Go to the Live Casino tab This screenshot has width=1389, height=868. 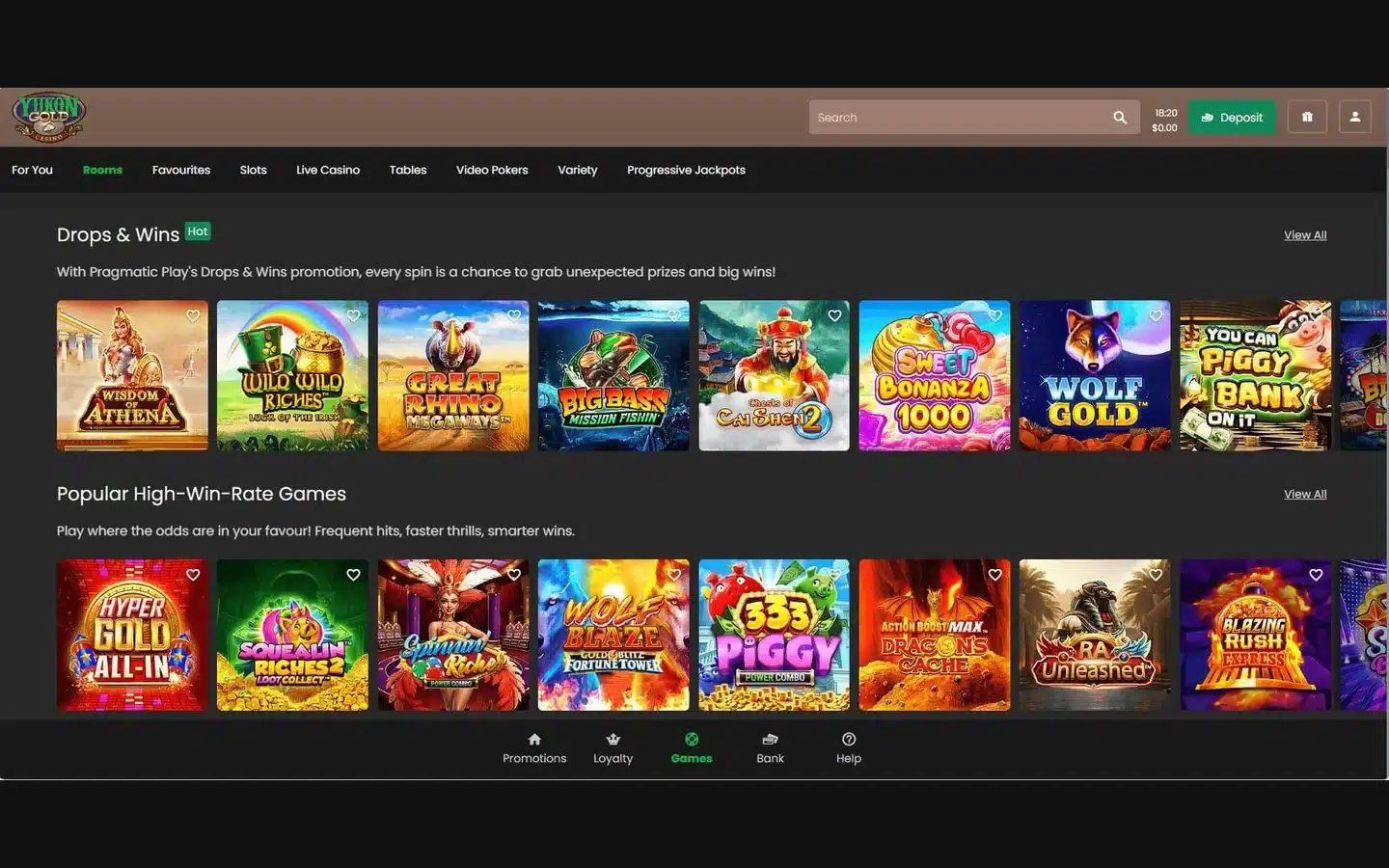[328, 170]
